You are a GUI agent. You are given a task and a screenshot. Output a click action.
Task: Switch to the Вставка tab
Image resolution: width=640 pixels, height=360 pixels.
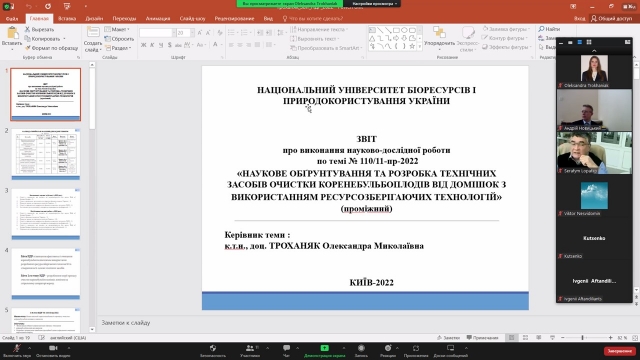coord(67,18)
